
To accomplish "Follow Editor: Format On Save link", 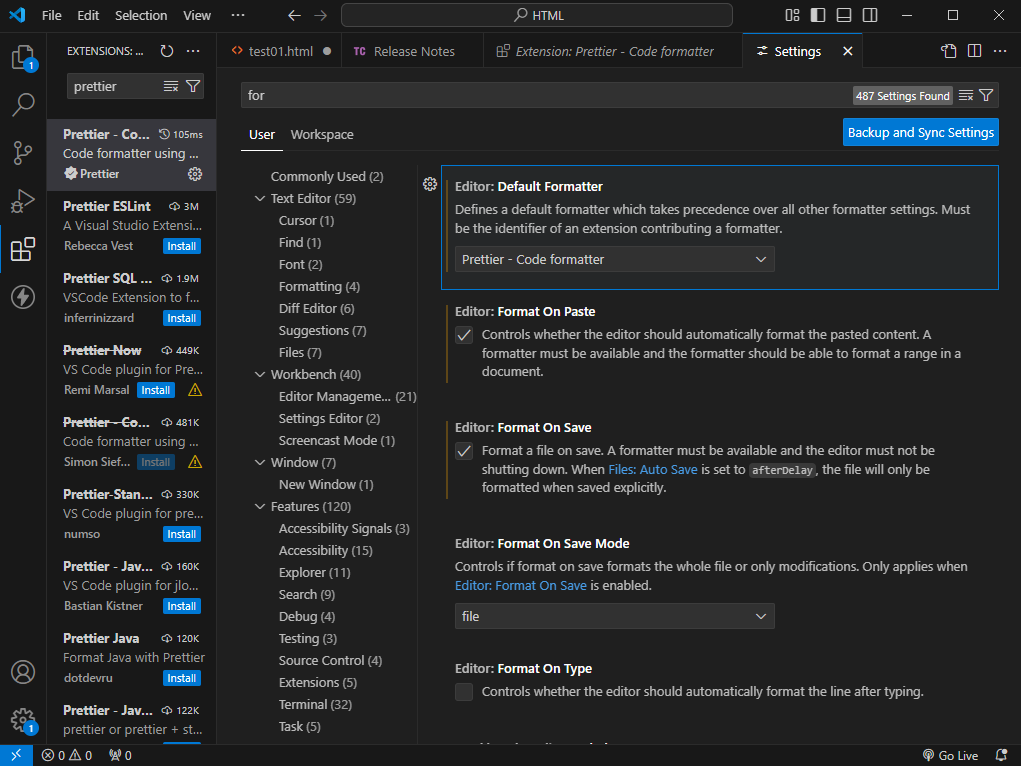I will pyautogui.click(x=520, y=586).
